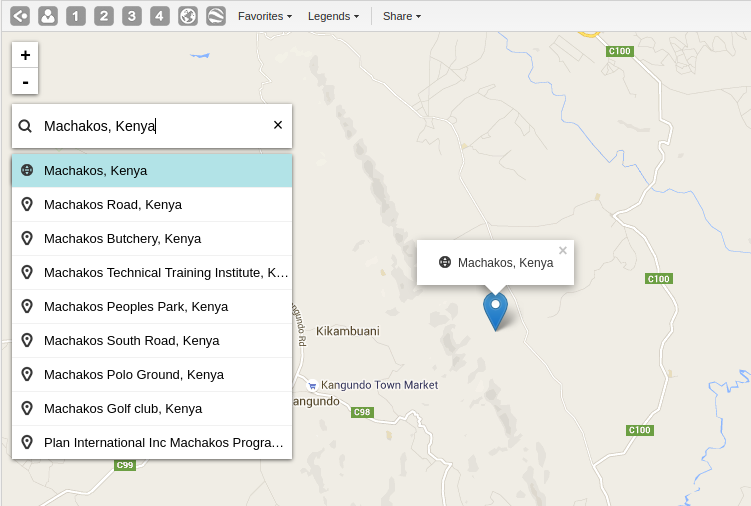Click the pin icon beside Machakos South Road
751x506 pixels.
point(27,341)
